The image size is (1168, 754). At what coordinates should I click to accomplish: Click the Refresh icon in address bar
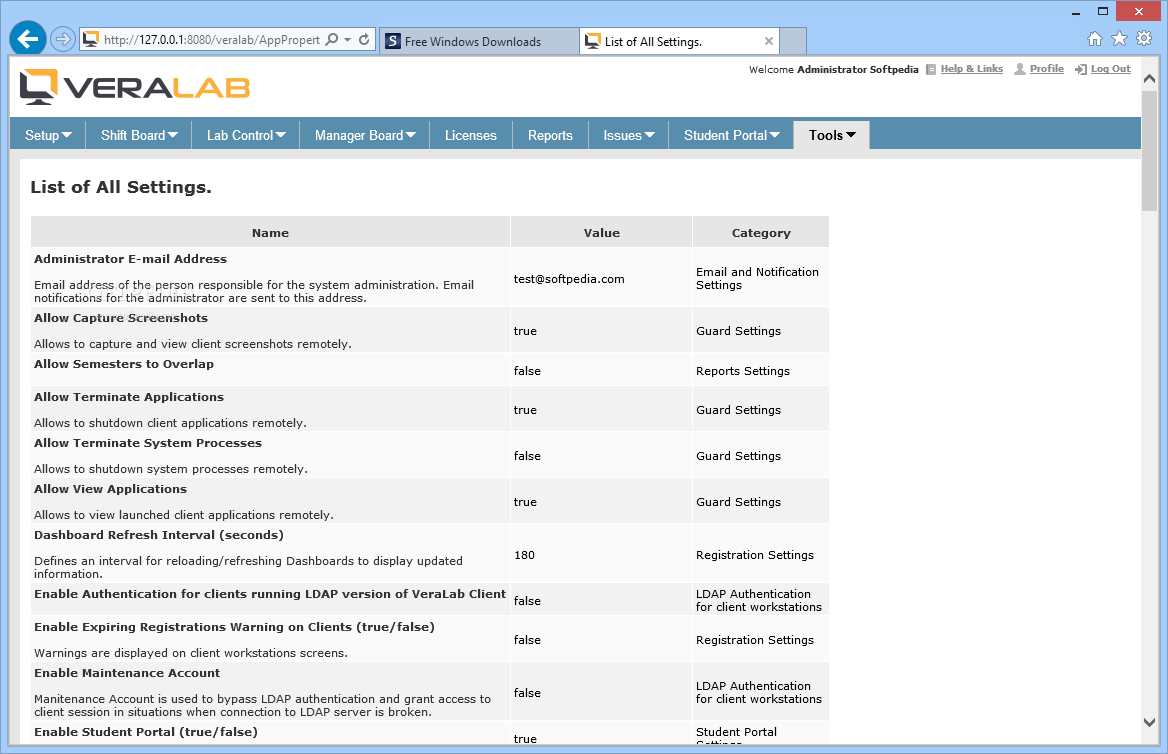click(364, 39)
